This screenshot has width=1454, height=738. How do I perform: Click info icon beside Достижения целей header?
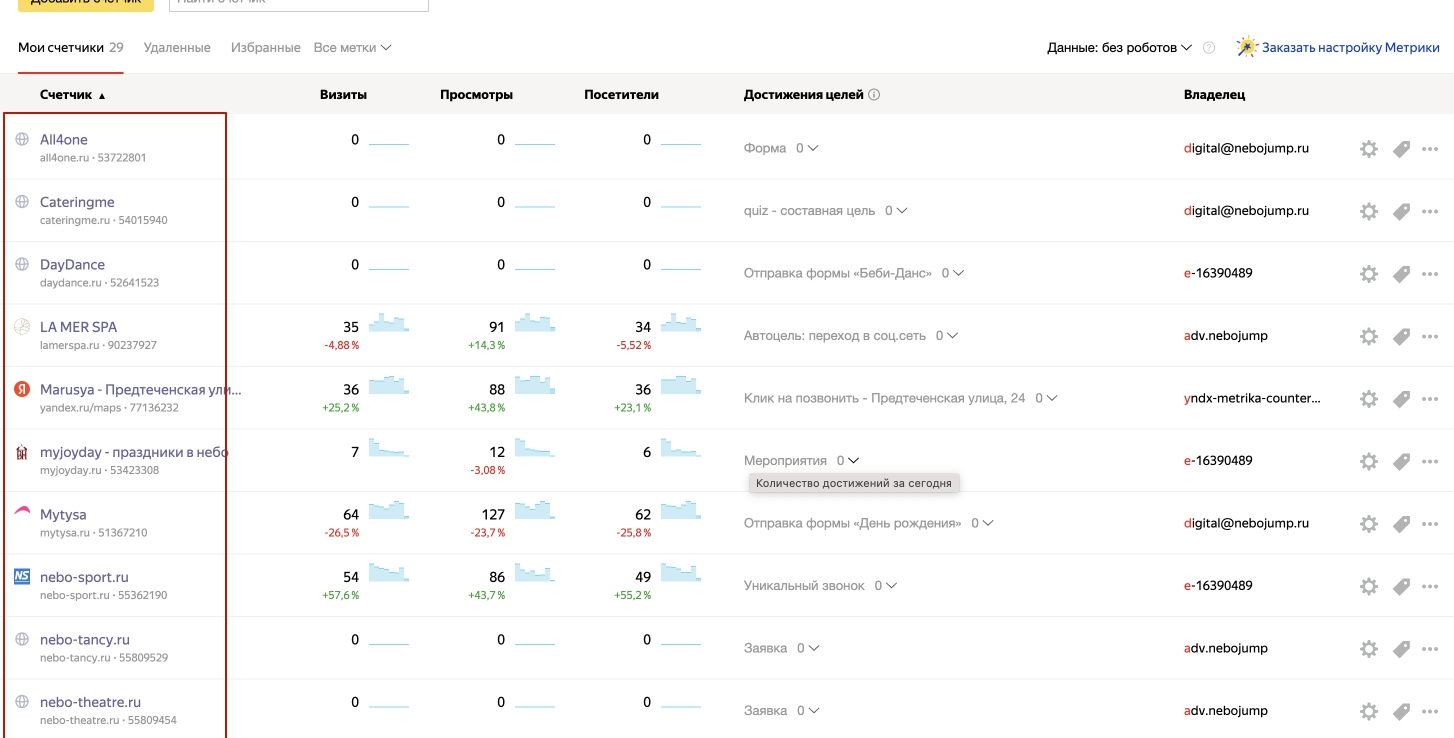pyautogui.click(x=874, y=95)
